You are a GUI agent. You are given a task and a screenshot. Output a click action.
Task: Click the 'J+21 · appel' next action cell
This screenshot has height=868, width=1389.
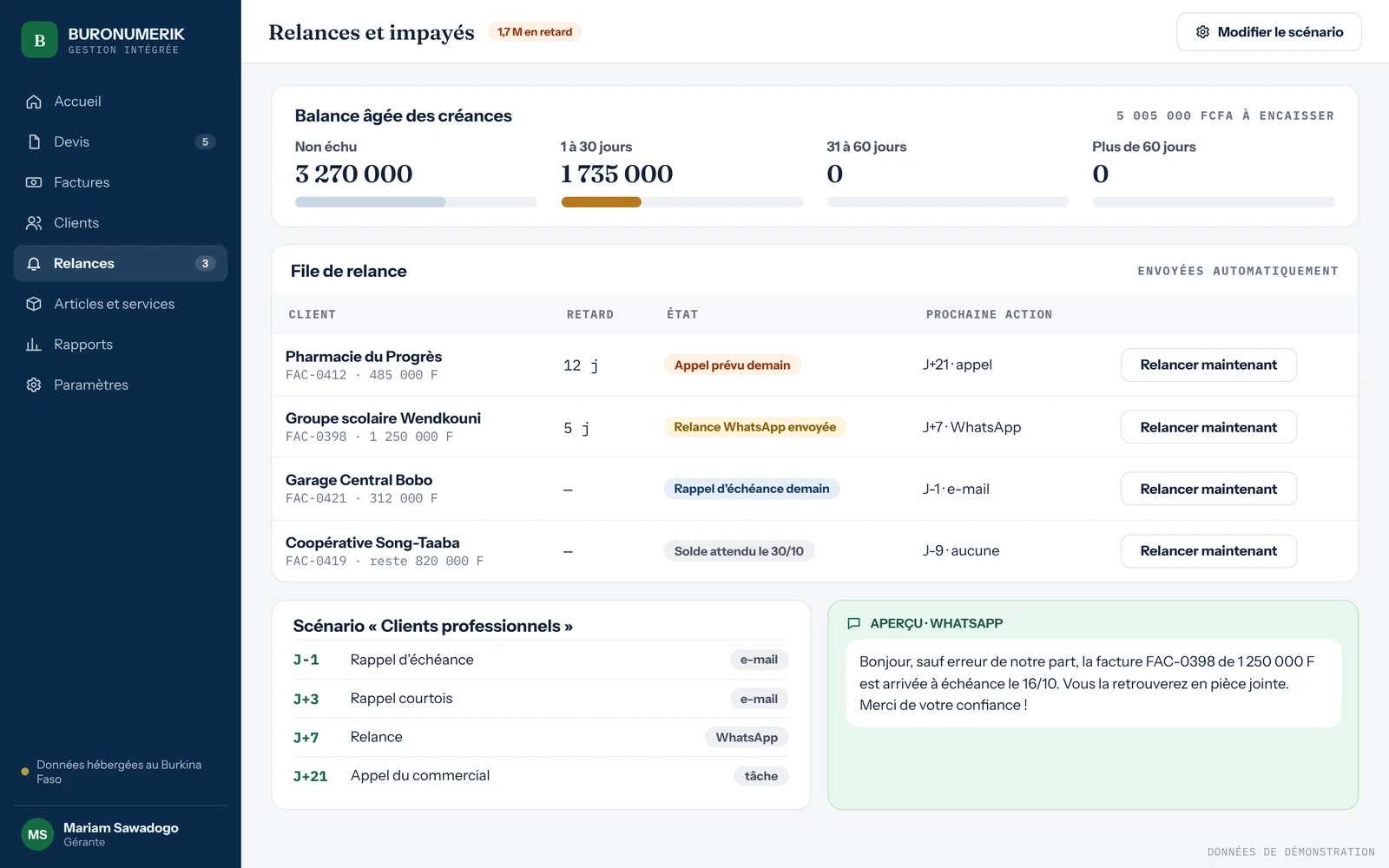pyautogui.click(x=957, y=365)
